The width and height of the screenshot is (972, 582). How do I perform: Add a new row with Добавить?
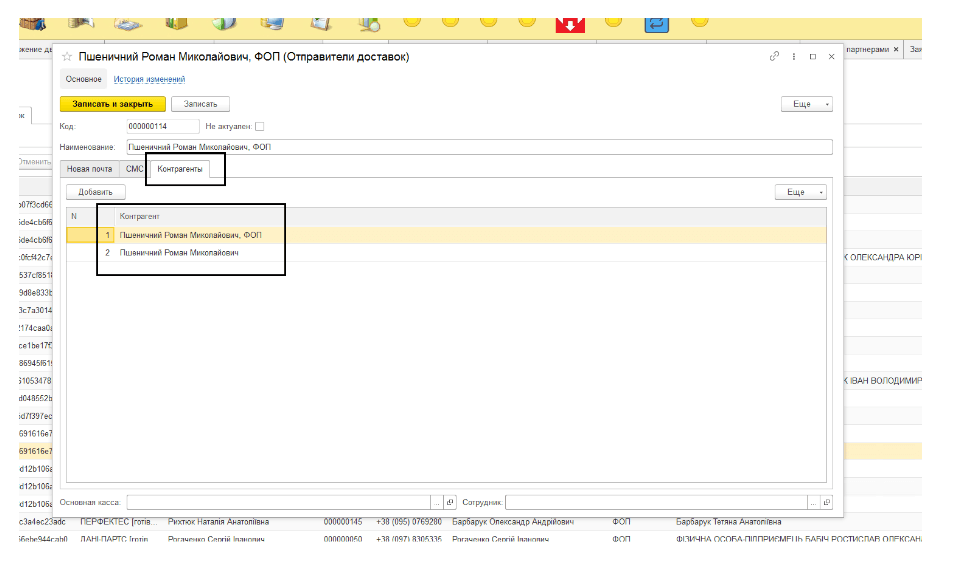click(x=95, y=192)
